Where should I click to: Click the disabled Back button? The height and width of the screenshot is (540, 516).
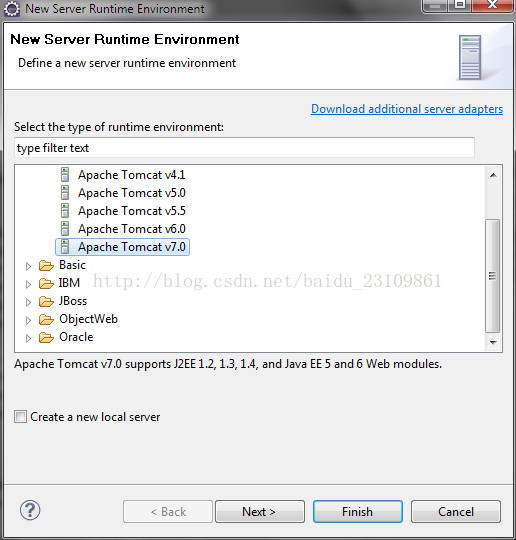click(168, 511)
